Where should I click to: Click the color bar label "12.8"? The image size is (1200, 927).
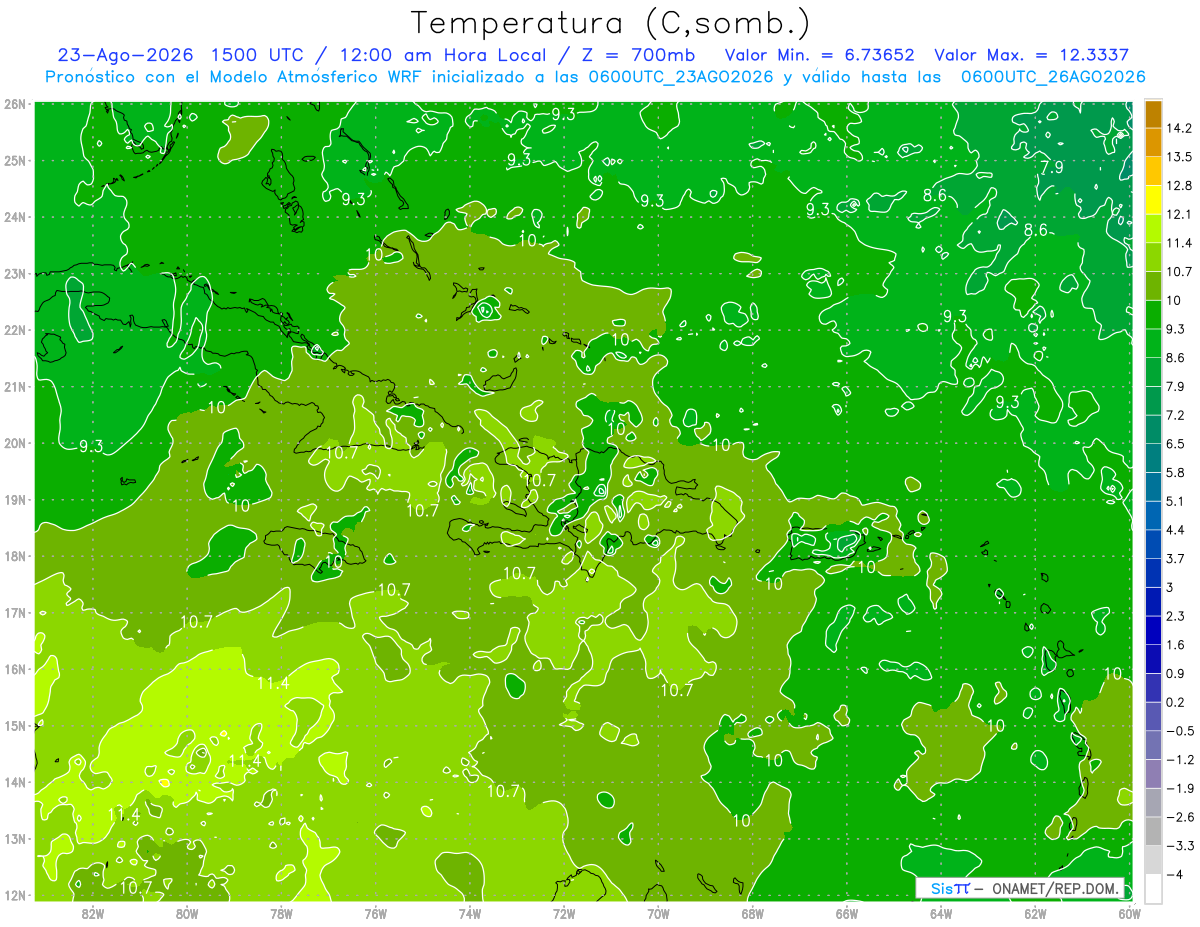tap(1178, 185)
